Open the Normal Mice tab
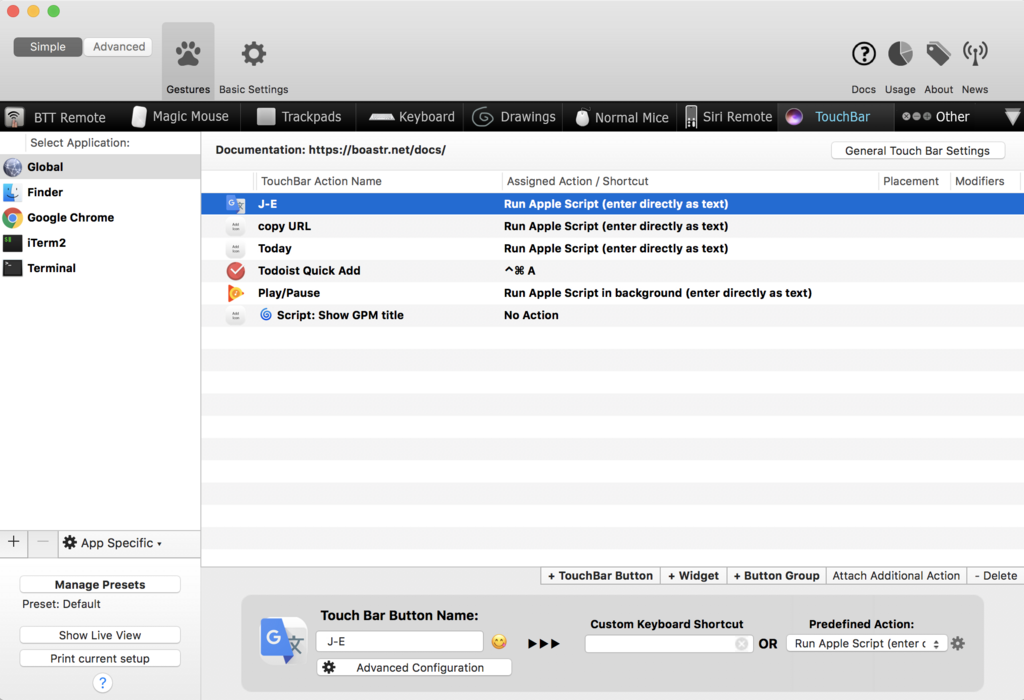 click(x=622, y=118)
